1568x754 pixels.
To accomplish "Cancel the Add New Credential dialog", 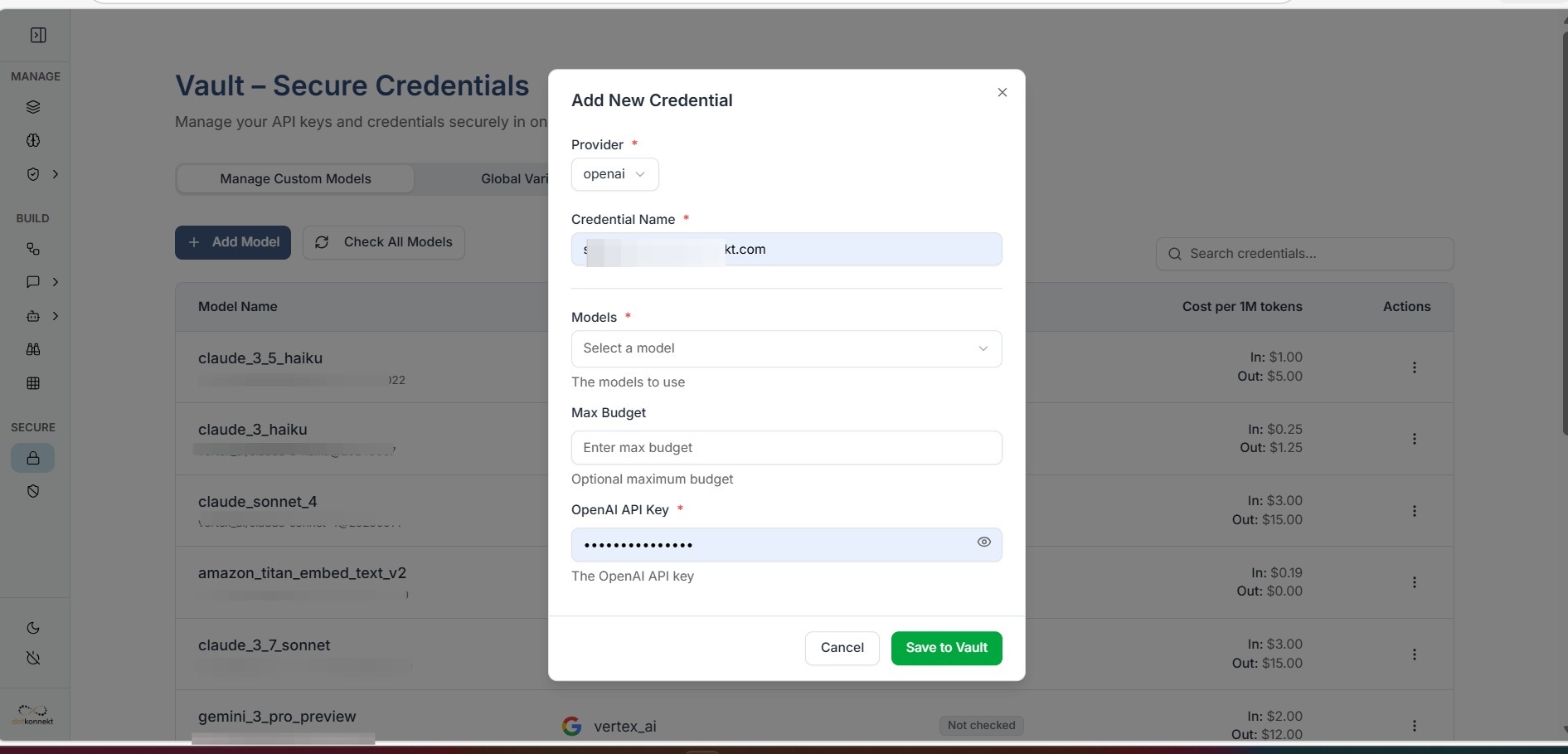I will tap(842, 648).
